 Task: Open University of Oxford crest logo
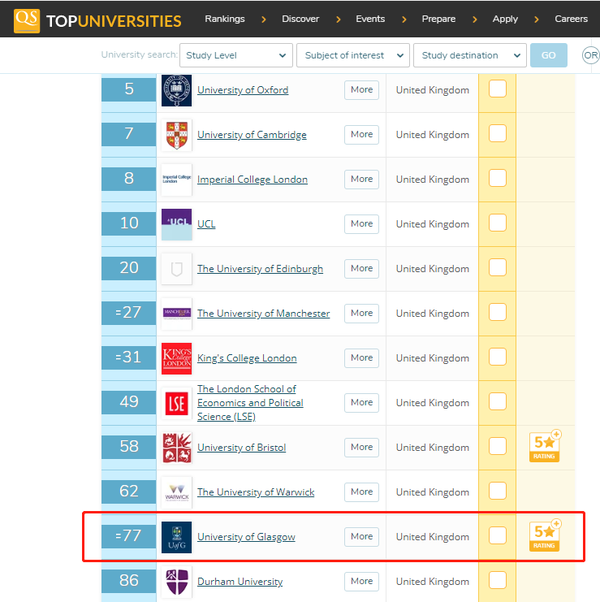(177, 90)
